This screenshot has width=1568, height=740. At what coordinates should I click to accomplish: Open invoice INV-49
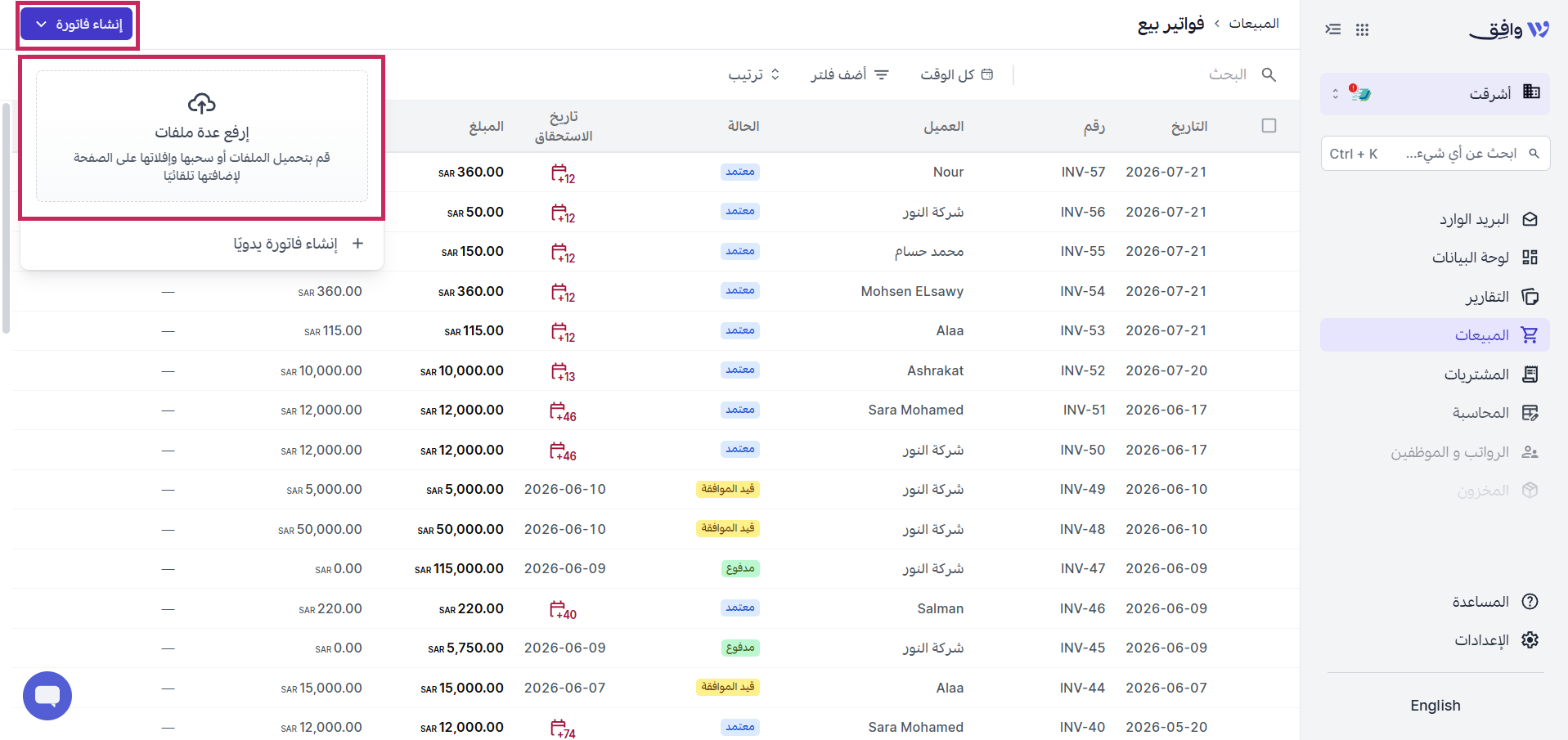pyautogui.click(x=1082, y=489)
